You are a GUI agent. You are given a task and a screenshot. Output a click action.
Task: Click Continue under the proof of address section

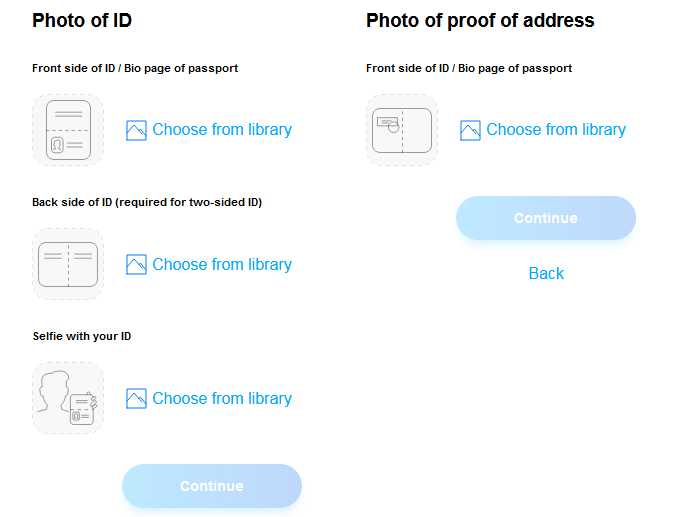tap(546, 218)
